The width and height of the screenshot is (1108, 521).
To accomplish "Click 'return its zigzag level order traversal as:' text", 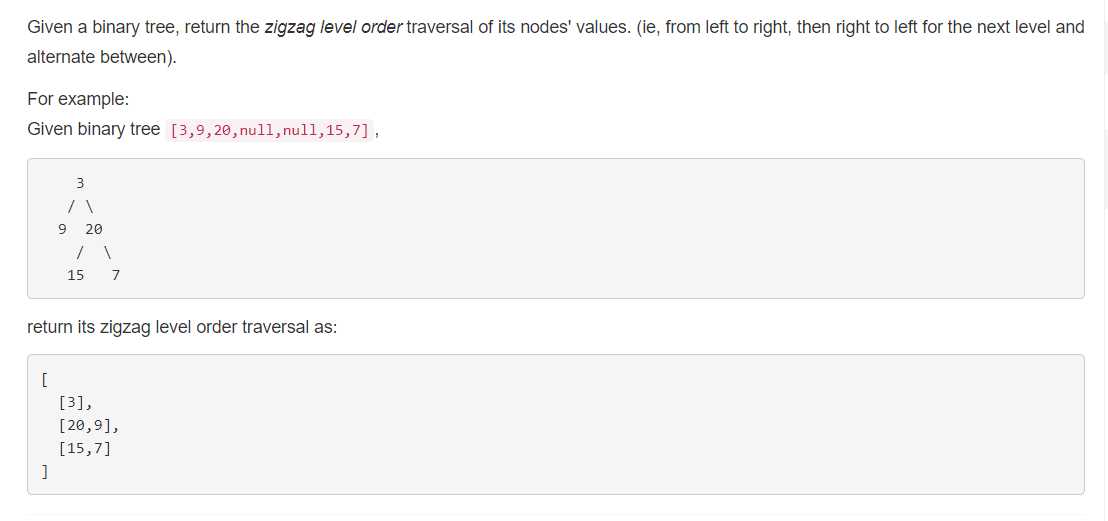I will (x=182, y=327).
